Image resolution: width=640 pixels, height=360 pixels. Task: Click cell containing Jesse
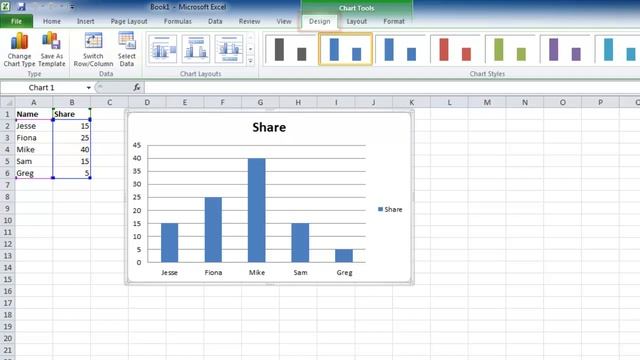(34, 126)
